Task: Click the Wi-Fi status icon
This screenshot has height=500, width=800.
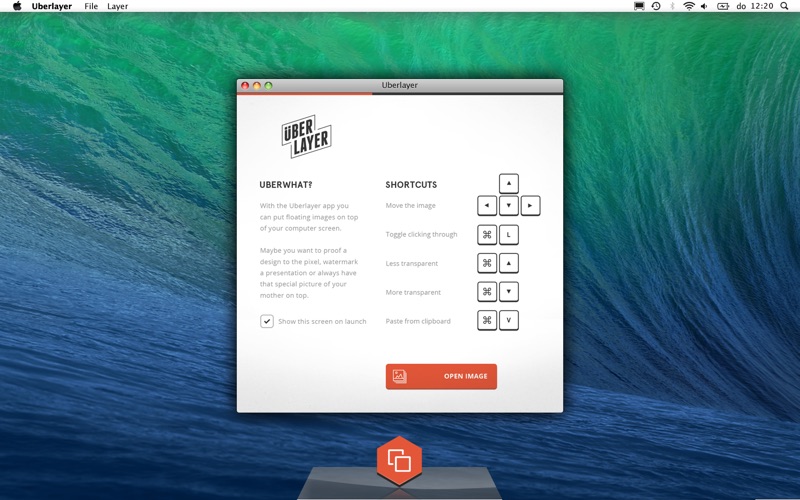Action: pyautogui.click(x=689, y=6)
